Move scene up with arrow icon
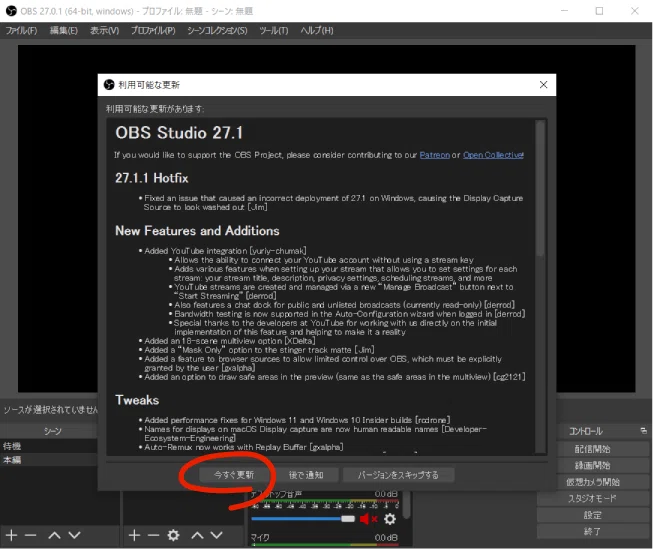The image size is (653, 549). (54, 535)
